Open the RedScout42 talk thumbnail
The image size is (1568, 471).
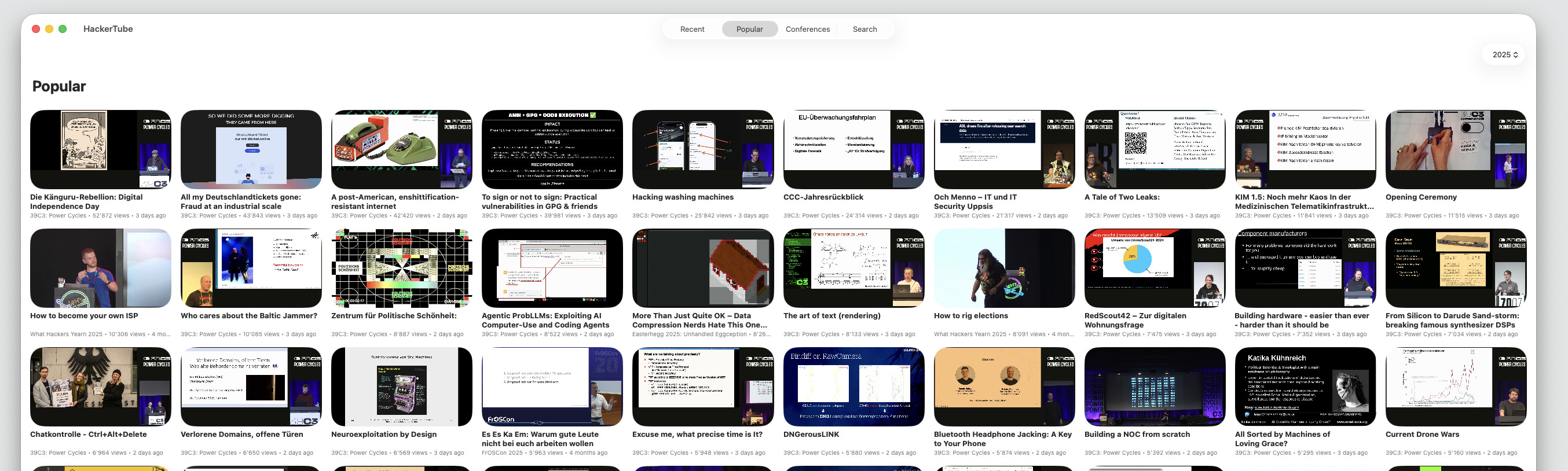(1155, 268)
